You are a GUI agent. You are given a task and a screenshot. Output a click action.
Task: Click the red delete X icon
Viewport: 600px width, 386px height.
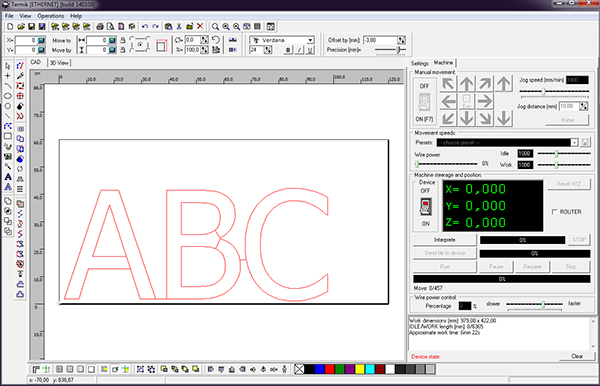pyautogui.click(x=200, y=26)
